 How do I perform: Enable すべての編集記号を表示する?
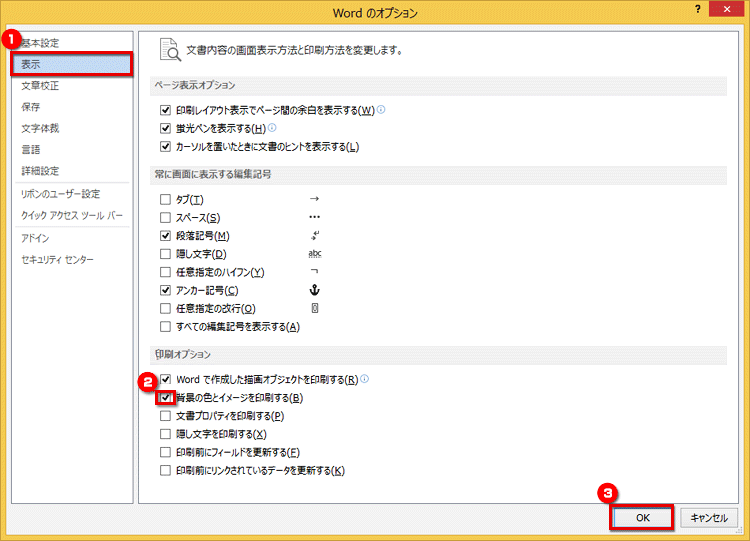(165, 327)
